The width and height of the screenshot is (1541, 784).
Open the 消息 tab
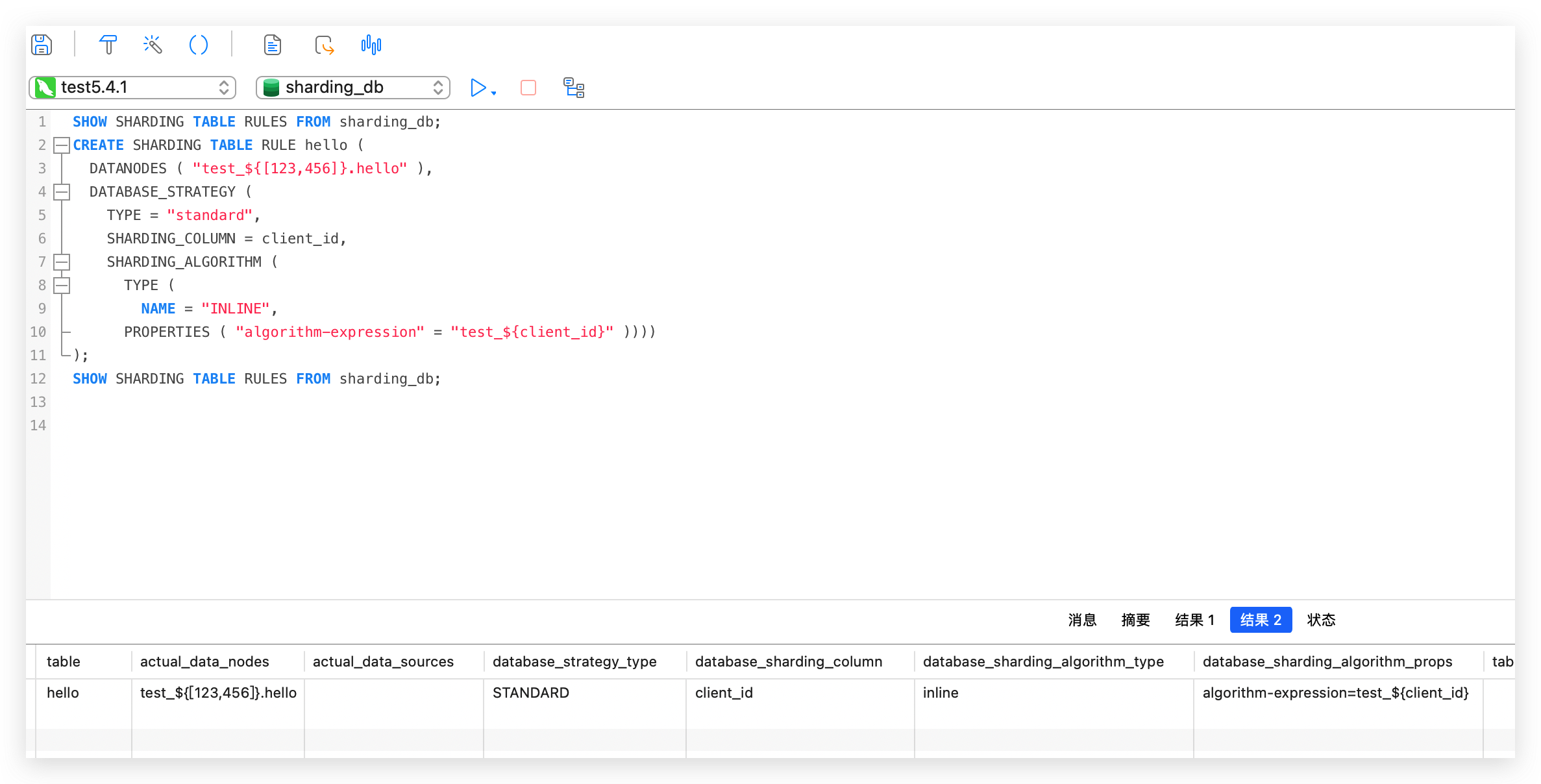pyautogui.click(x=1081, y=620)
